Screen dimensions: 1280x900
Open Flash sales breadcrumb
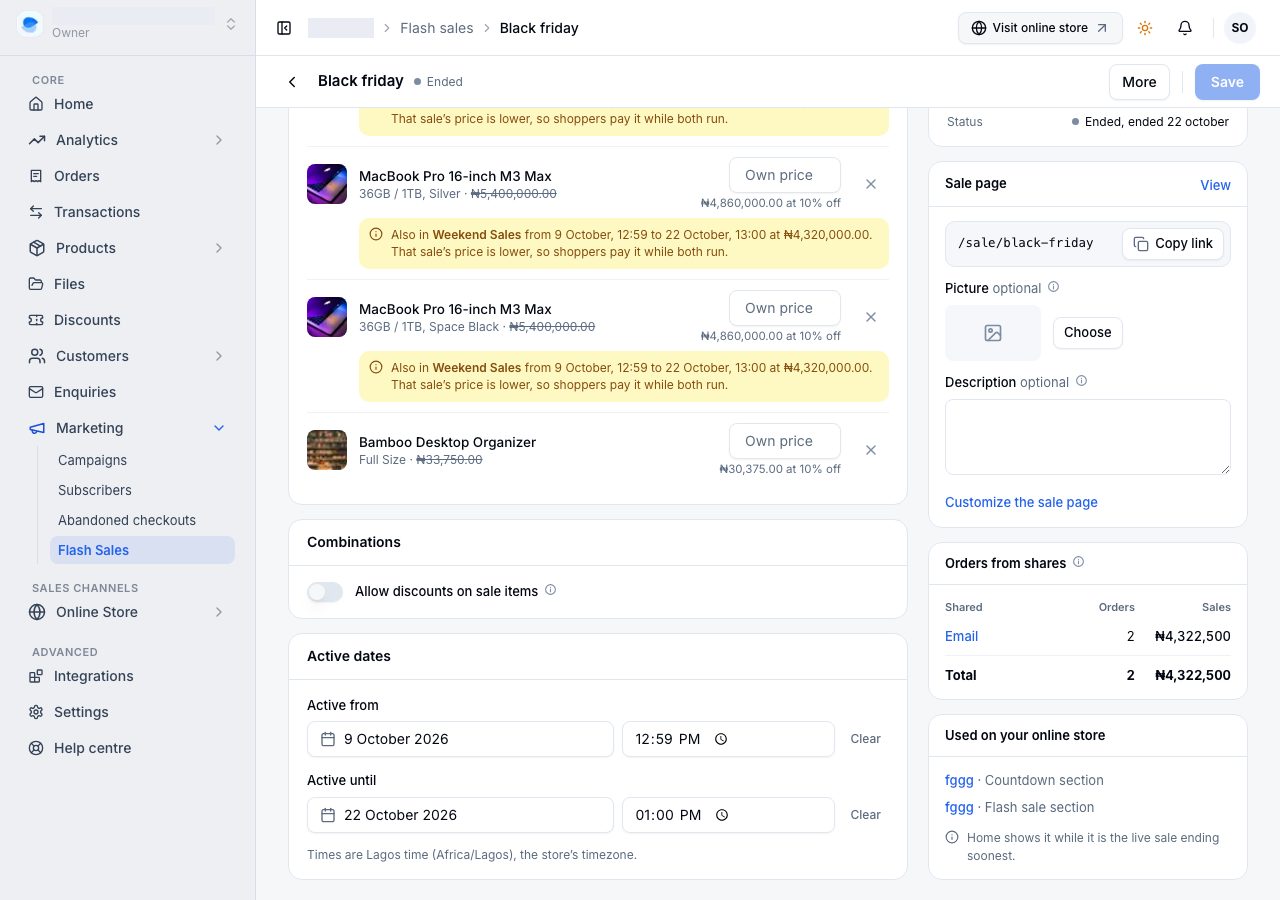(437, 28)
